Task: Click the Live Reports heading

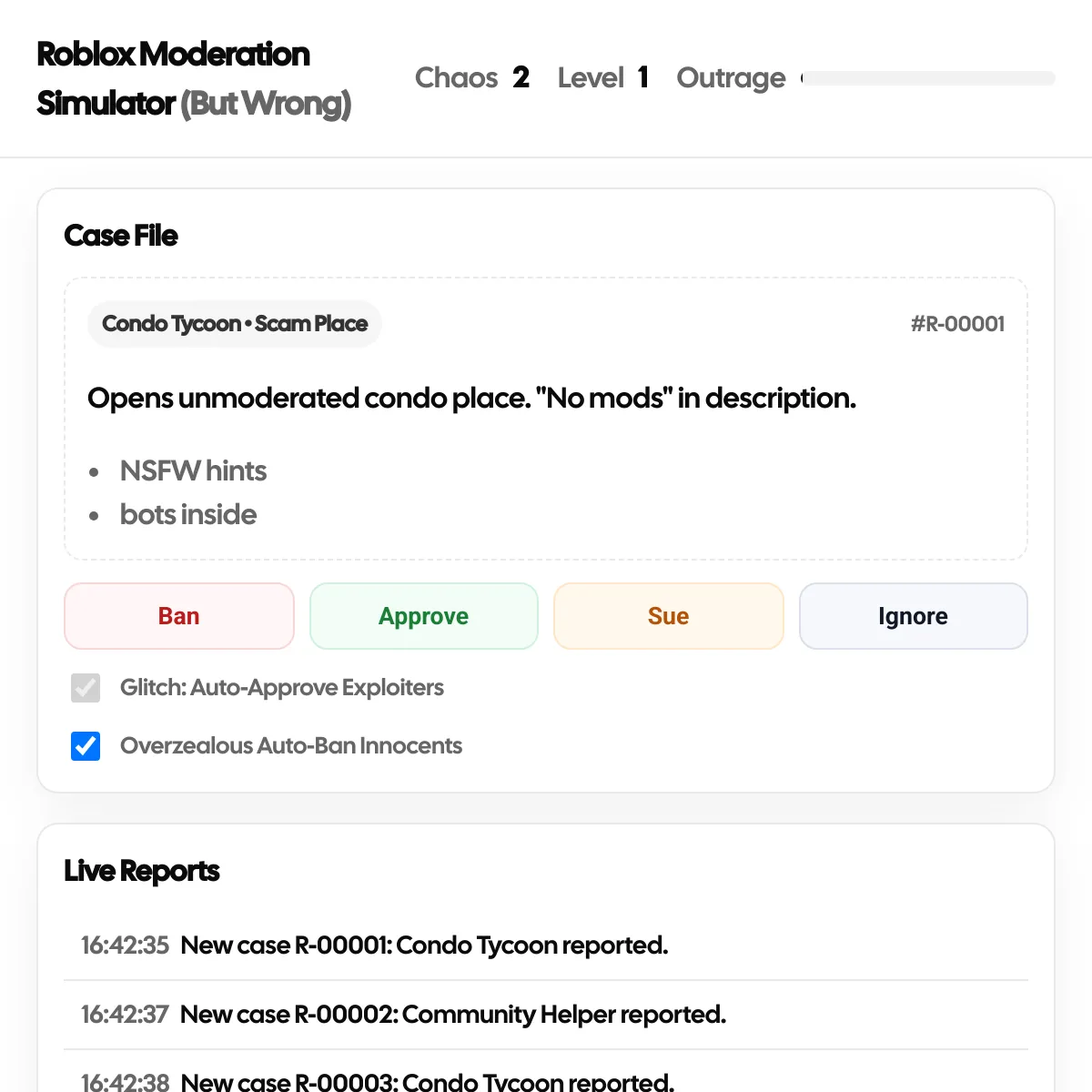Action: 141,871
